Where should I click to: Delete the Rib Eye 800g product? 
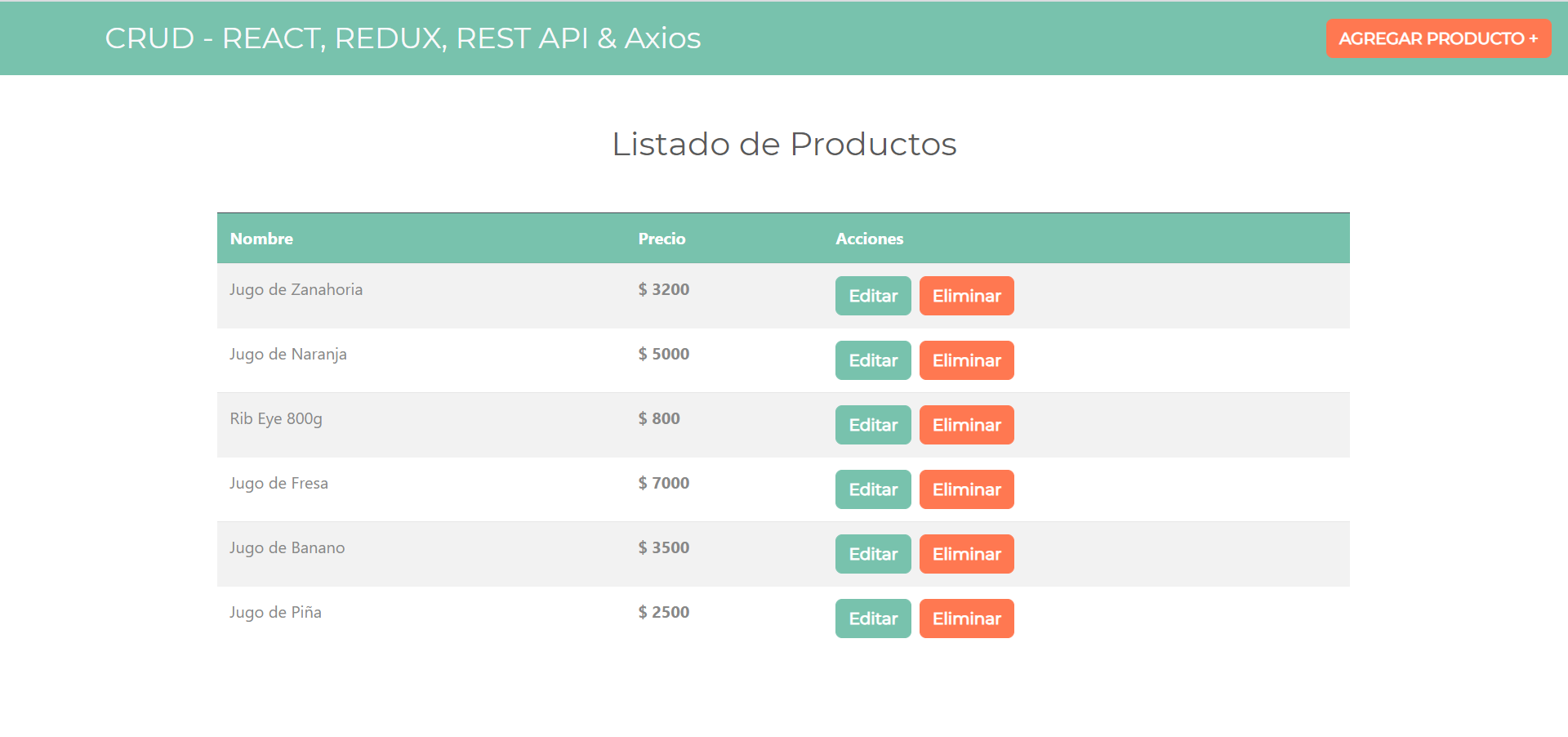(x=966, y=425)
